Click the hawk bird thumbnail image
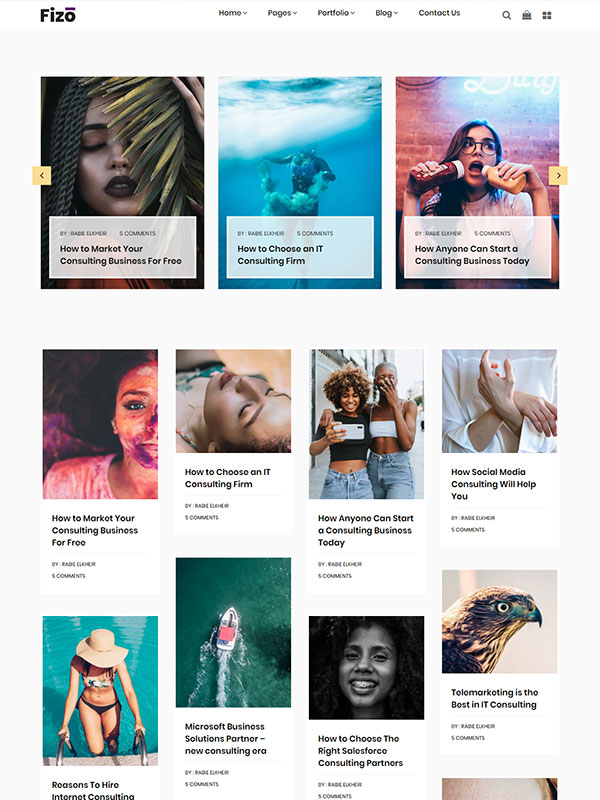Image resolution: width=600 pixels, height=800 pixels. tap(499, 621)
